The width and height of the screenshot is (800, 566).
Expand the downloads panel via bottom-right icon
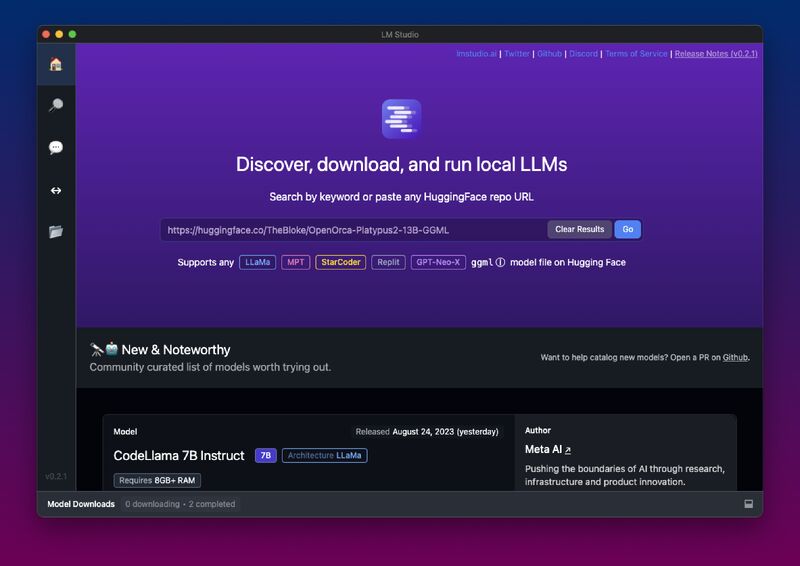(x=748, y=504)
